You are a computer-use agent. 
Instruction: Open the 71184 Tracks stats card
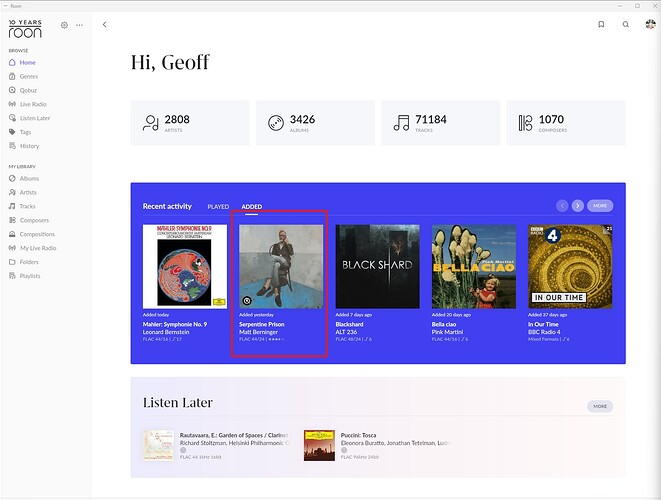(441, 123)
